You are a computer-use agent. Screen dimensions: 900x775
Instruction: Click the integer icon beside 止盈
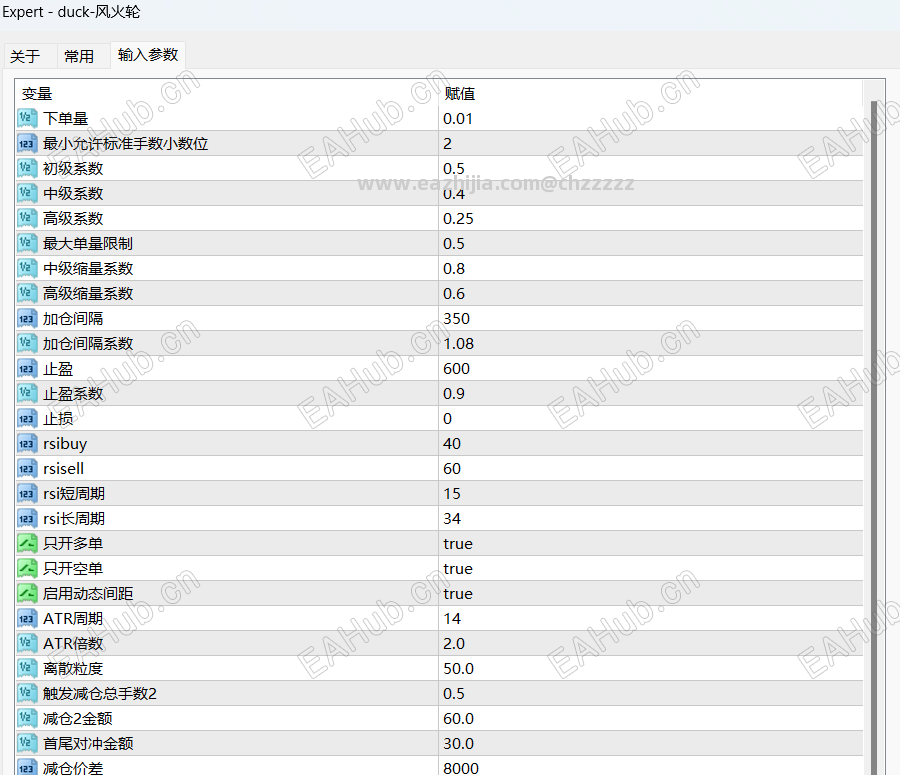coord(27,369)
